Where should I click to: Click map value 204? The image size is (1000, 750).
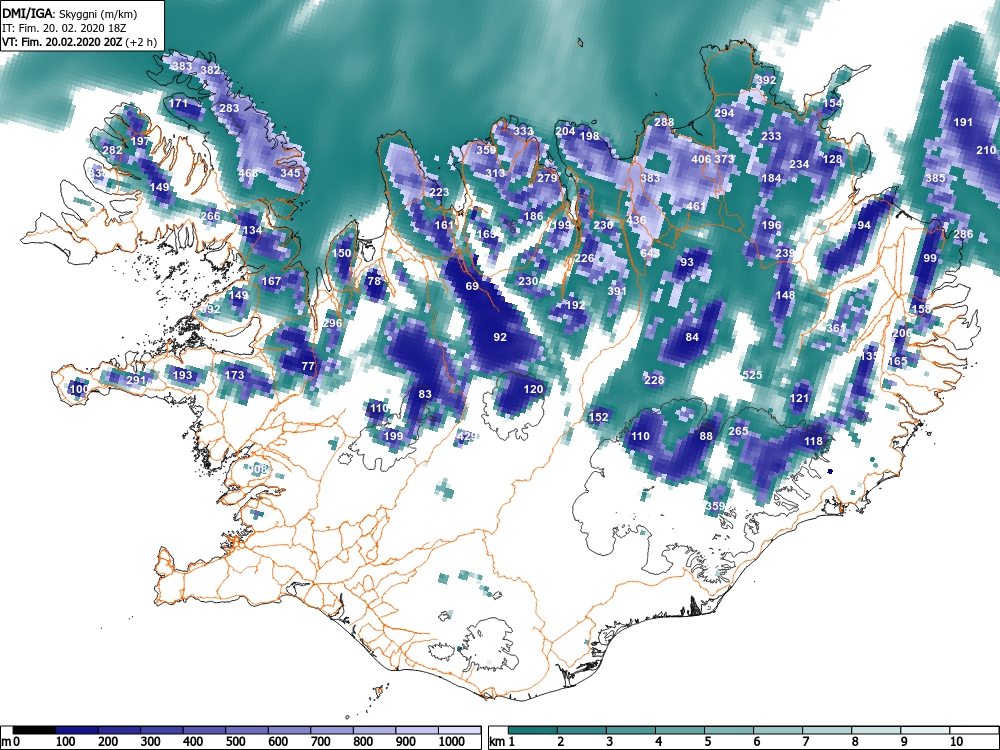click(565, 131)
